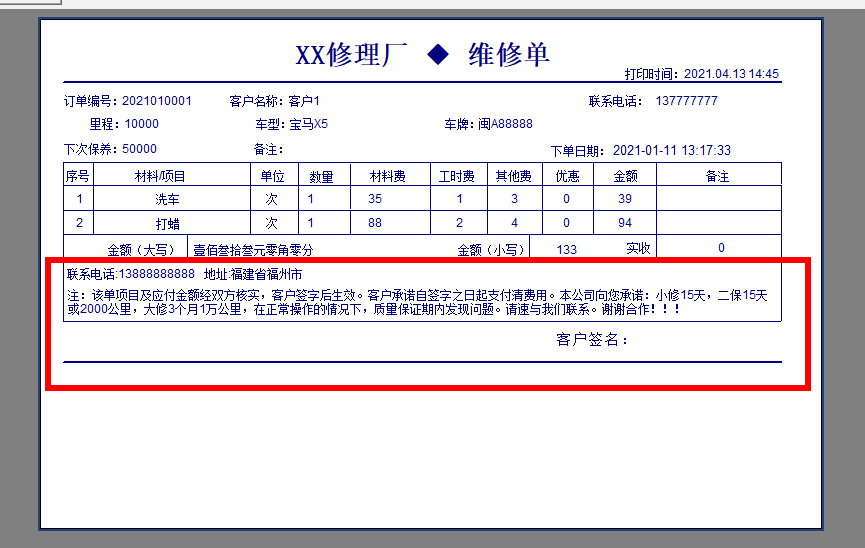This screenshot has width=865, height=548.
Task: Select the contact phone 137777777
Action: [x=686, y=101]
